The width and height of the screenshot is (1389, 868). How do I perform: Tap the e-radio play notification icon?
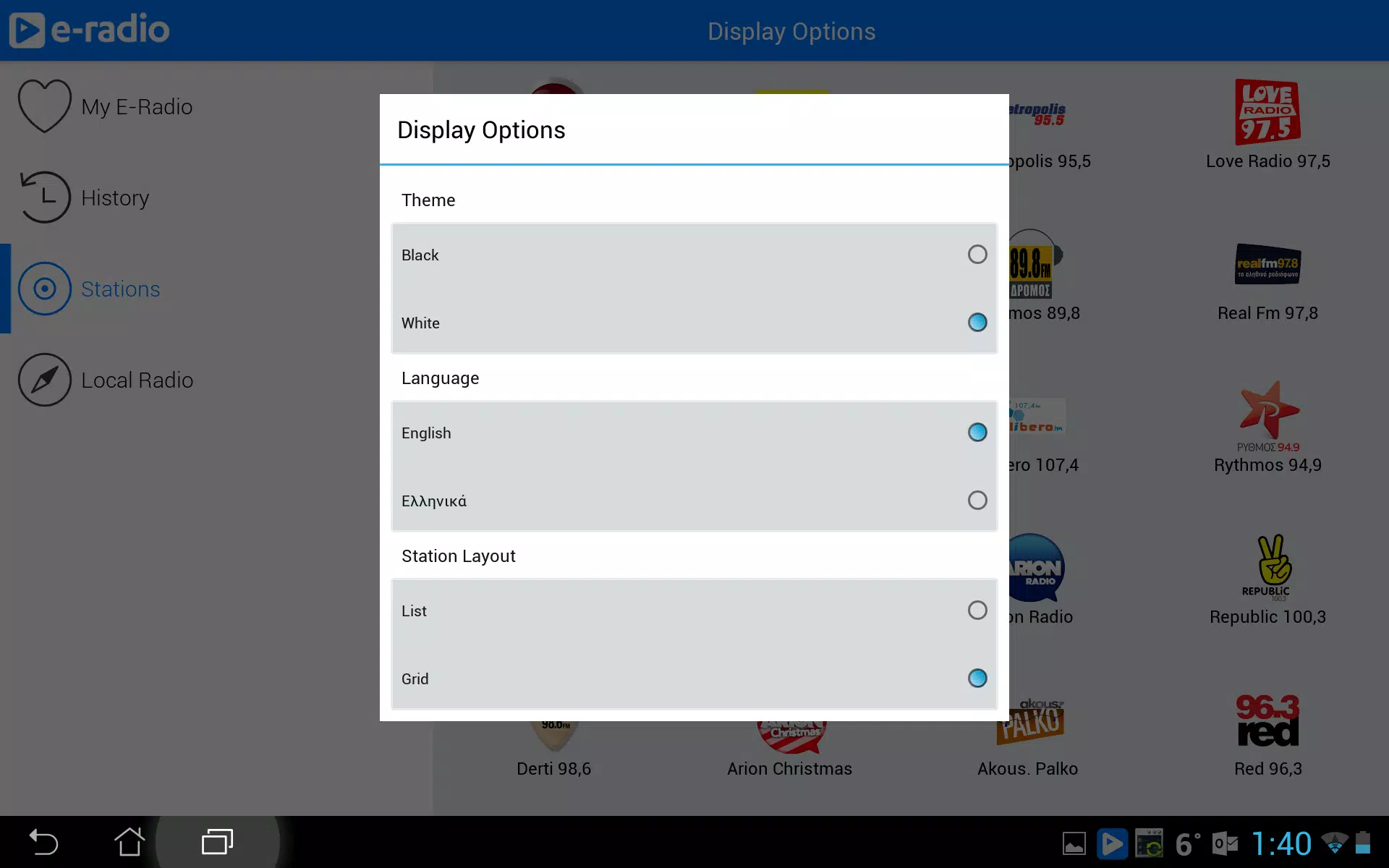[x=1112, y=843]
